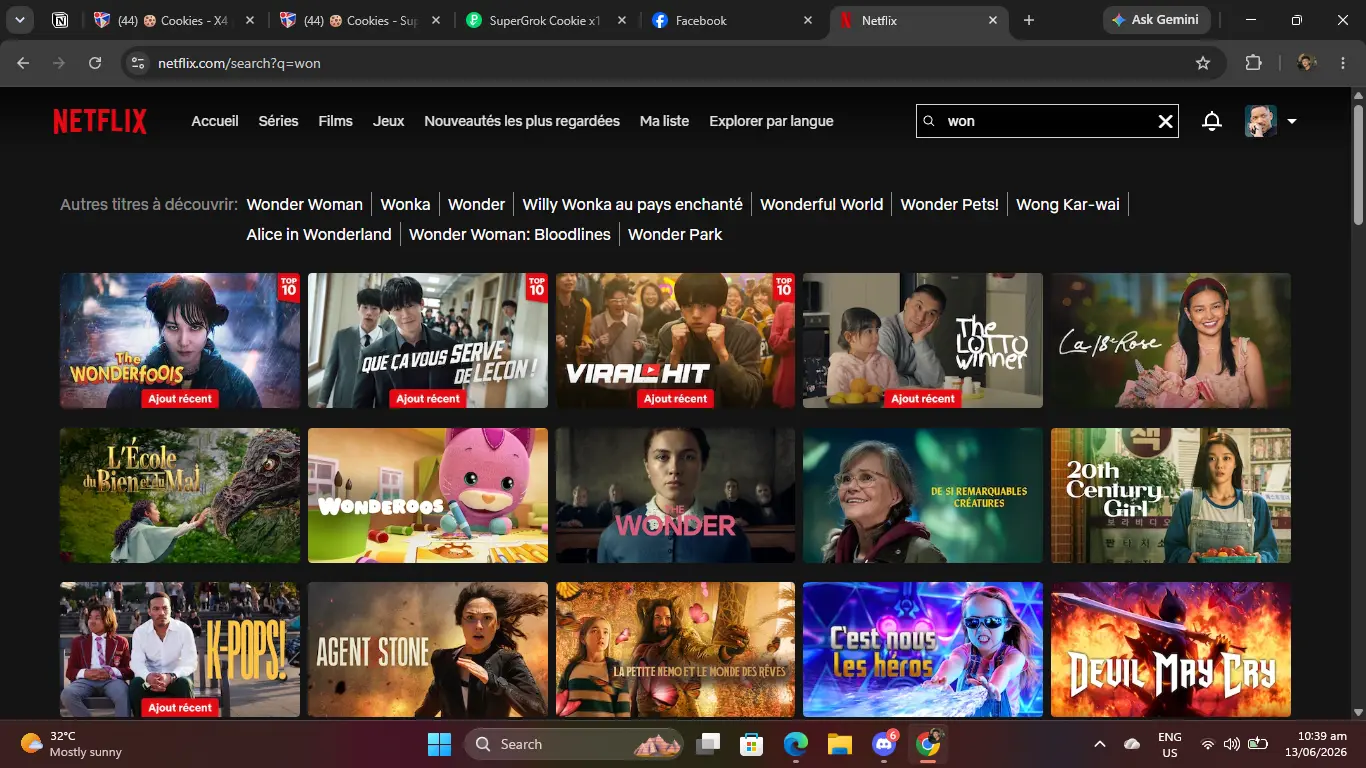Viewport: 1366px width, 768px height.
Task: Show hidden system tray icons
Action: tap(1100, 744)
